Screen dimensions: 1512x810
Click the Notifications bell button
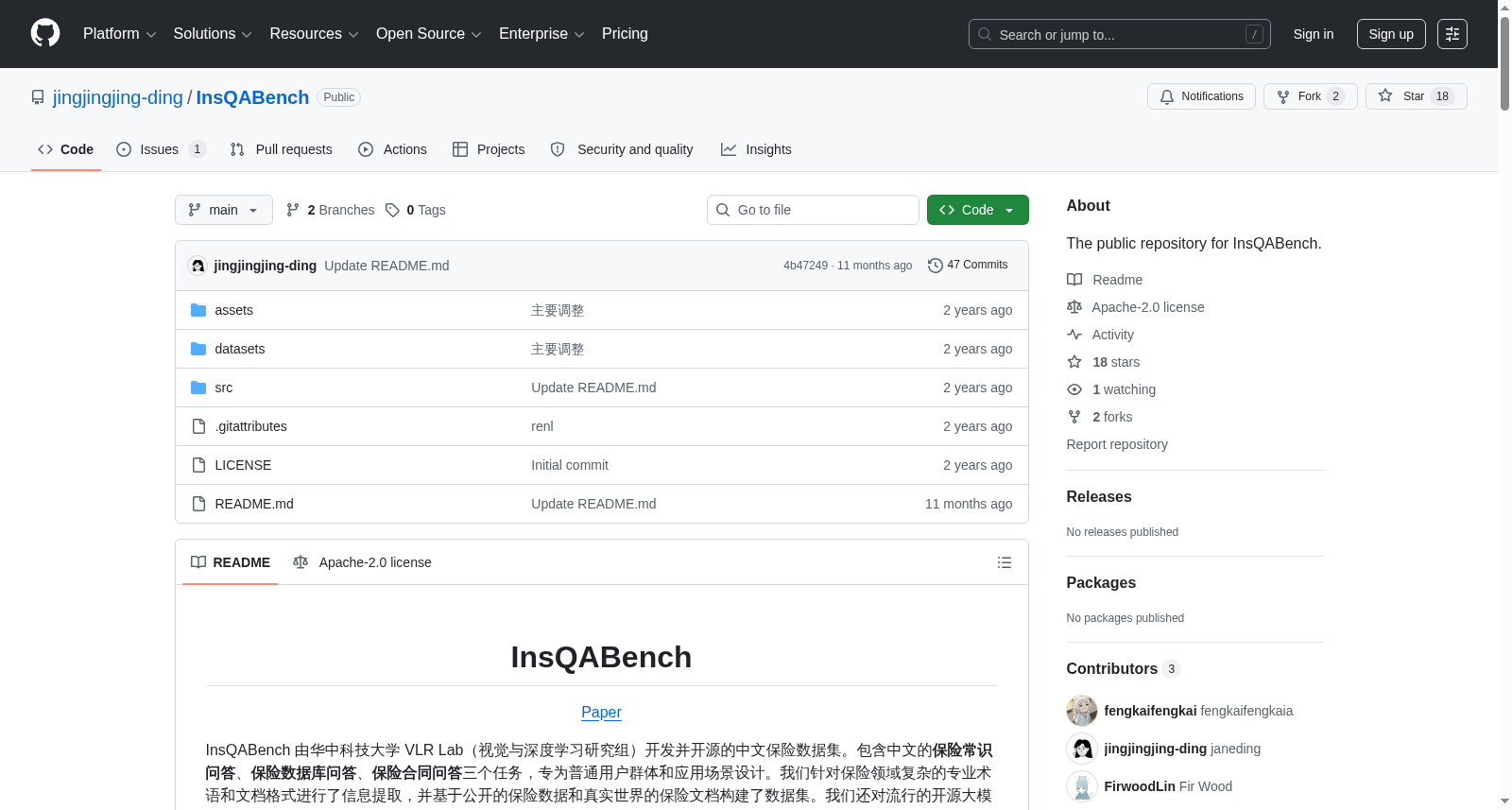tap(1201, 96)
